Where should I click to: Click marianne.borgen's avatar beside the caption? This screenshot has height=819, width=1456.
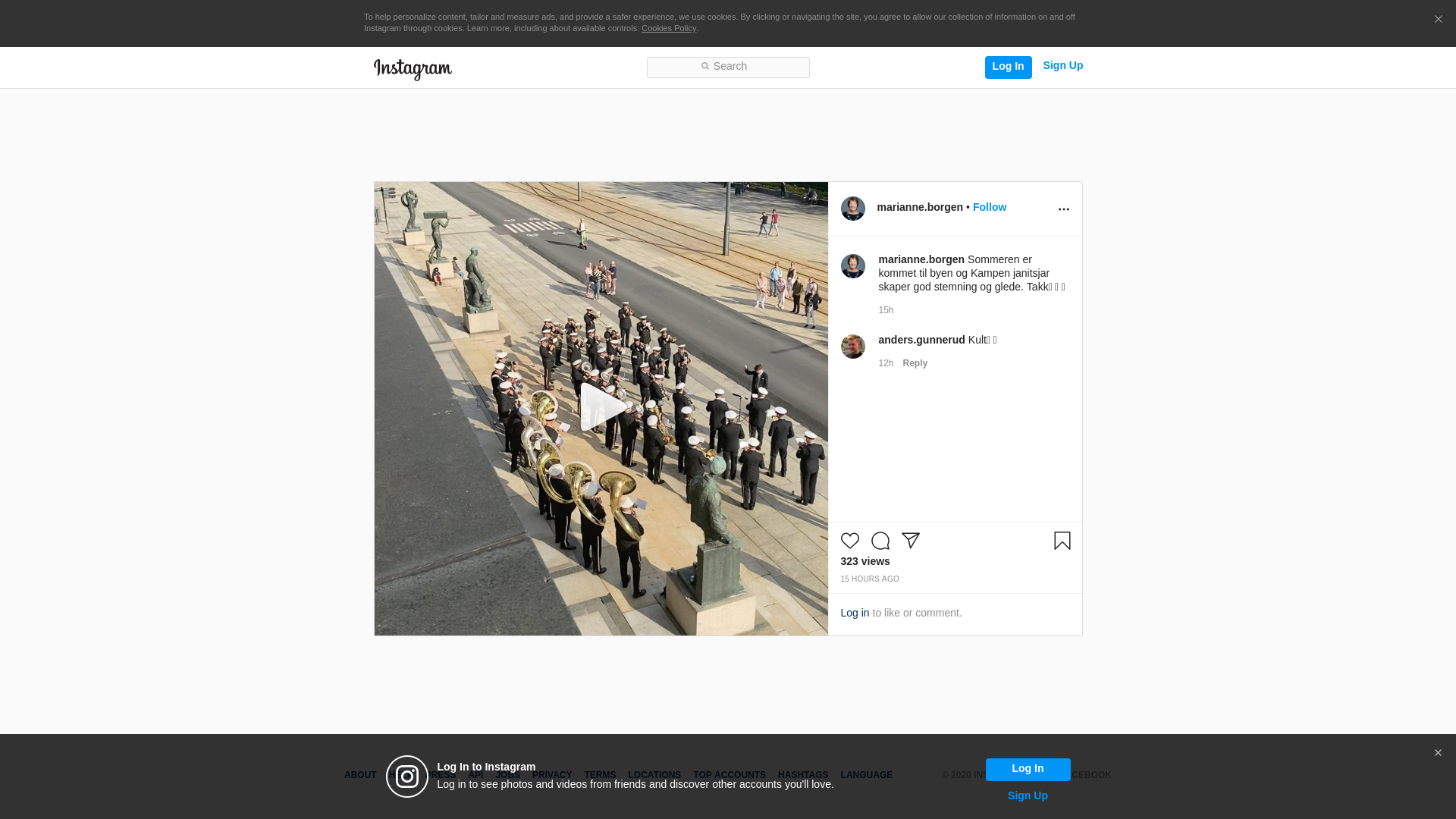pos(853,266)
